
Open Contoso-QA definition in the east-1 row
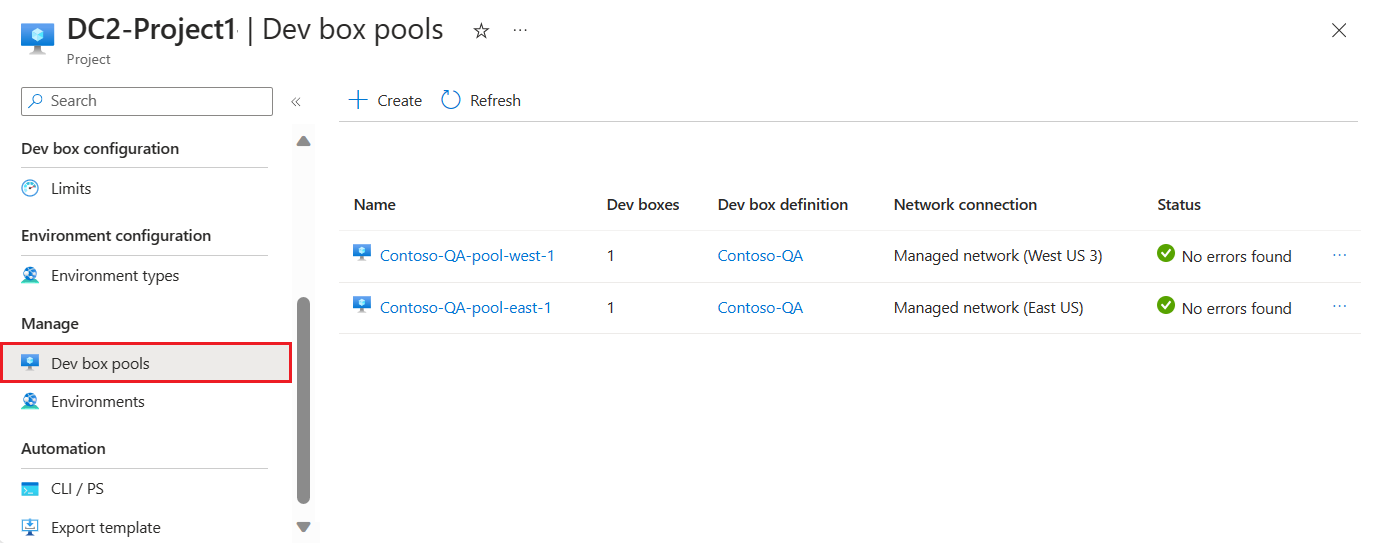click(760, 308)
